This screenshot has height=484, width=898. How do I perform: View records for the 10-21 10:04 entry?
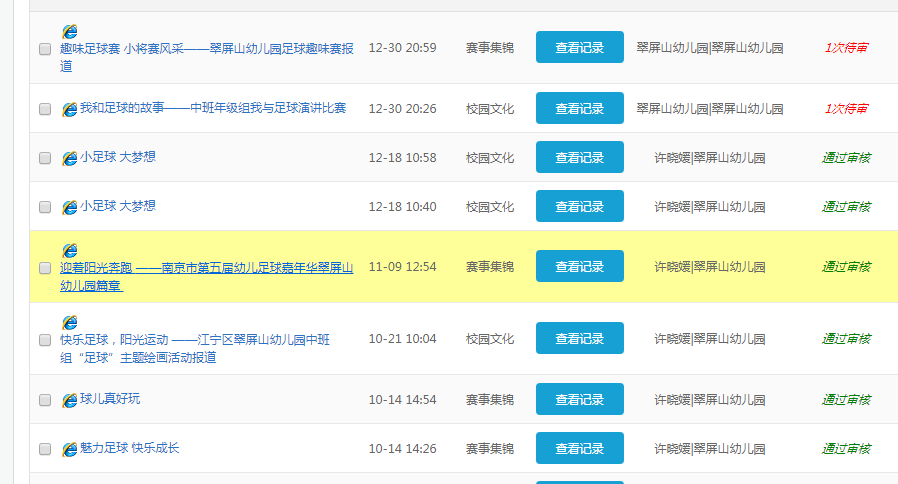tap(579, 339)
